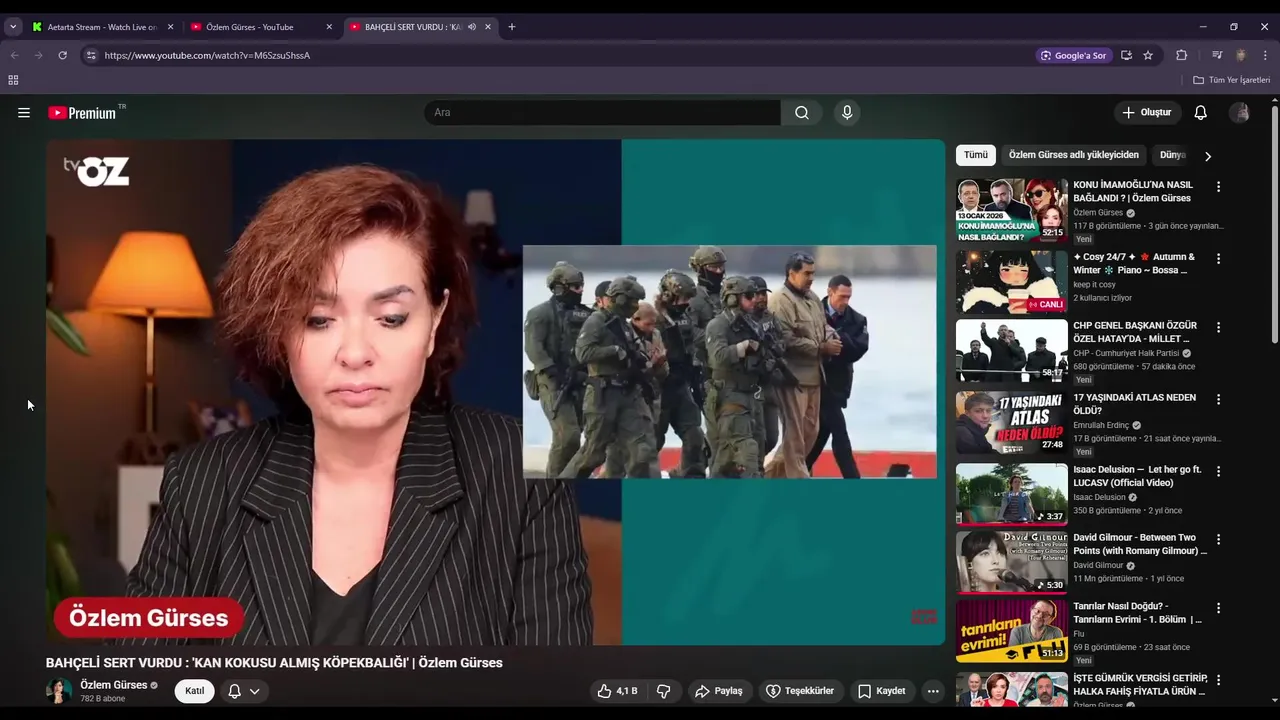Screen dimensions: 1280x720
Task: Select the Dünya filter chip
Action: (1172, 155)
